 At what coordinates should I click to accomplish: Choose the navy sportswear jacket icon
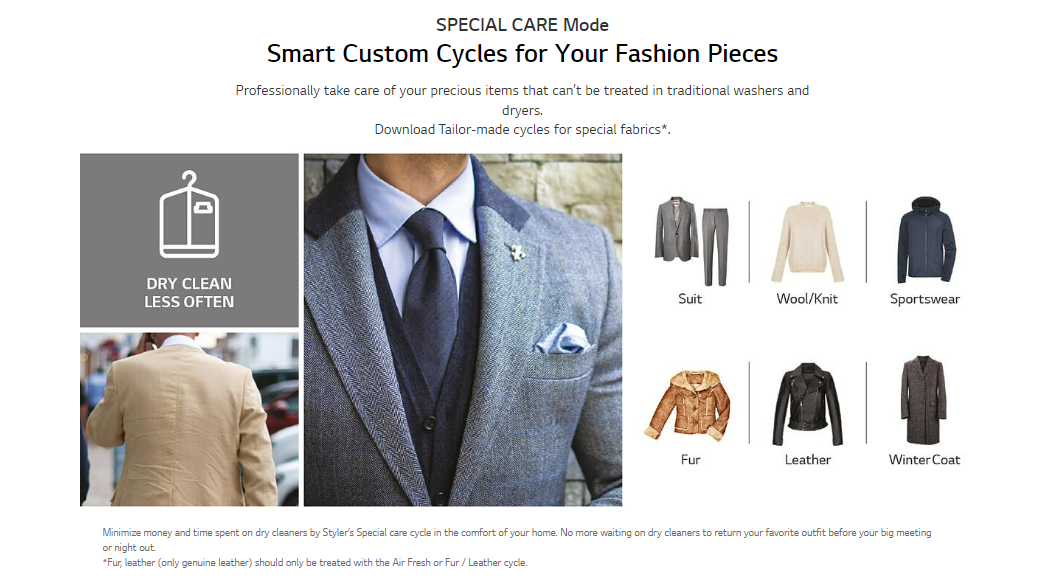coord(925,240)
